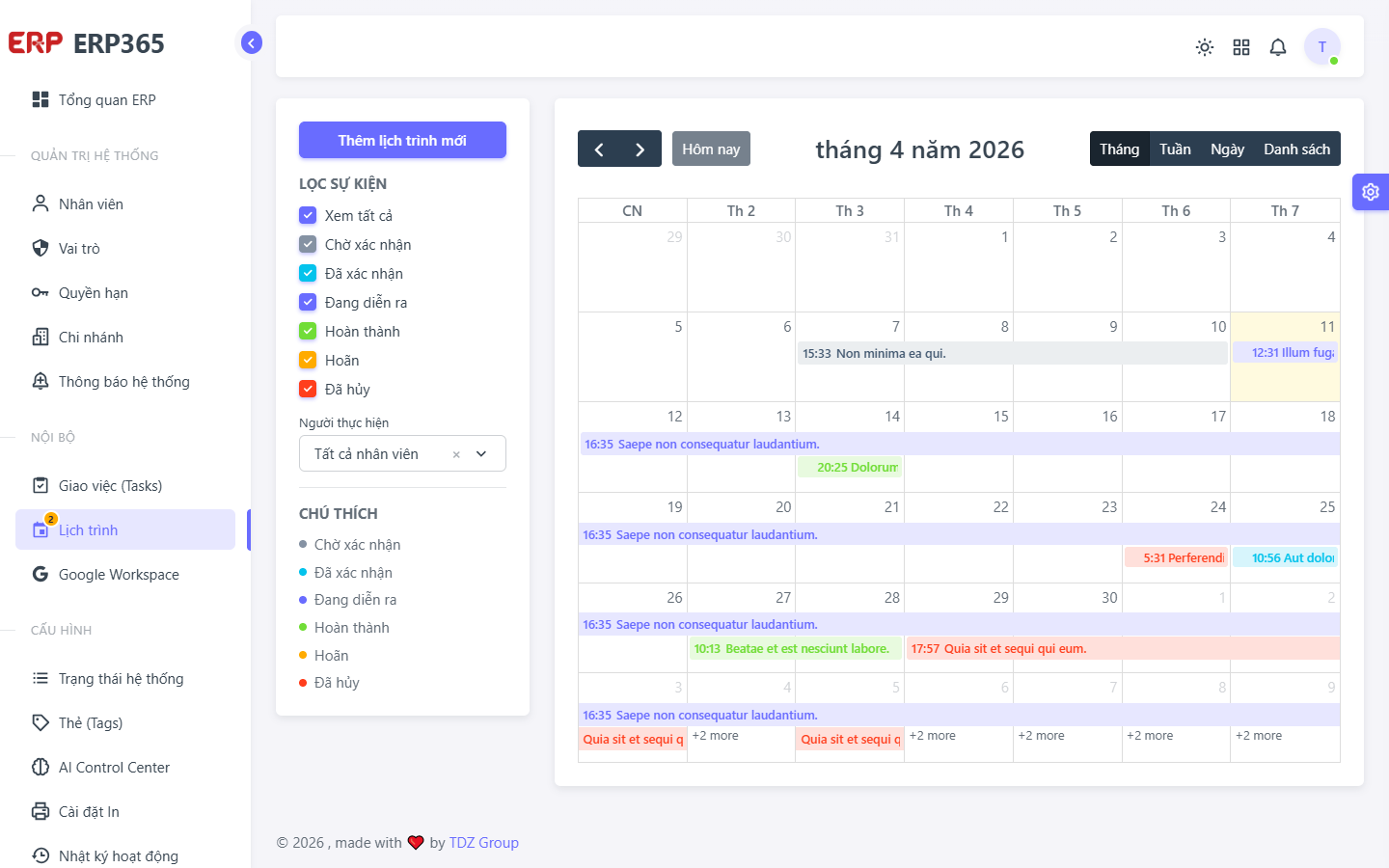
Task: Click the user avatar T icon
Action: click(1322, 46)
